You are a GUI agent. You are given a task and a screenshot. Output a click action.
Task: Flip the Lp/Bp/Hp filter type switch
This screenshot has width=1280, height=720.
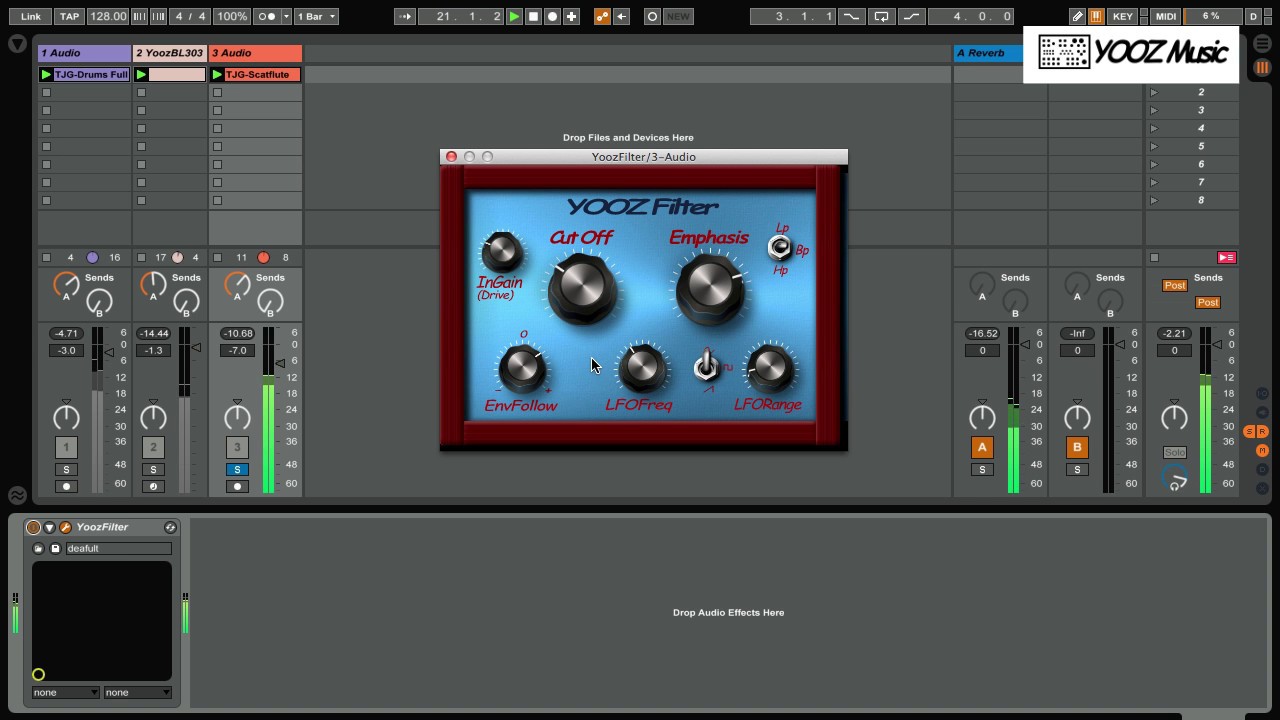pos(779,247)
